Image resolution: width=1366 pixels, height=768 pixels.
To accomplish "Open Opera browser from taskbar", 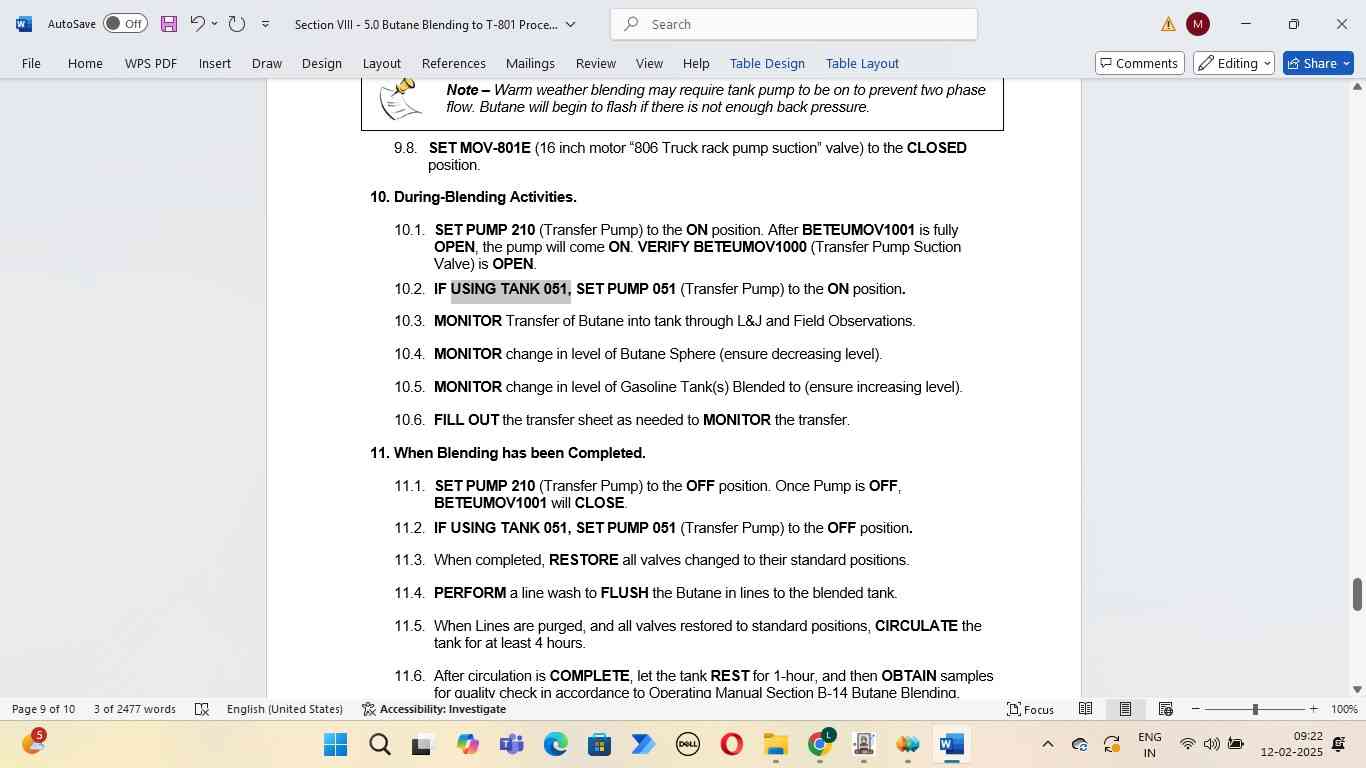I will pyautogui.click(x=731, y=745).
